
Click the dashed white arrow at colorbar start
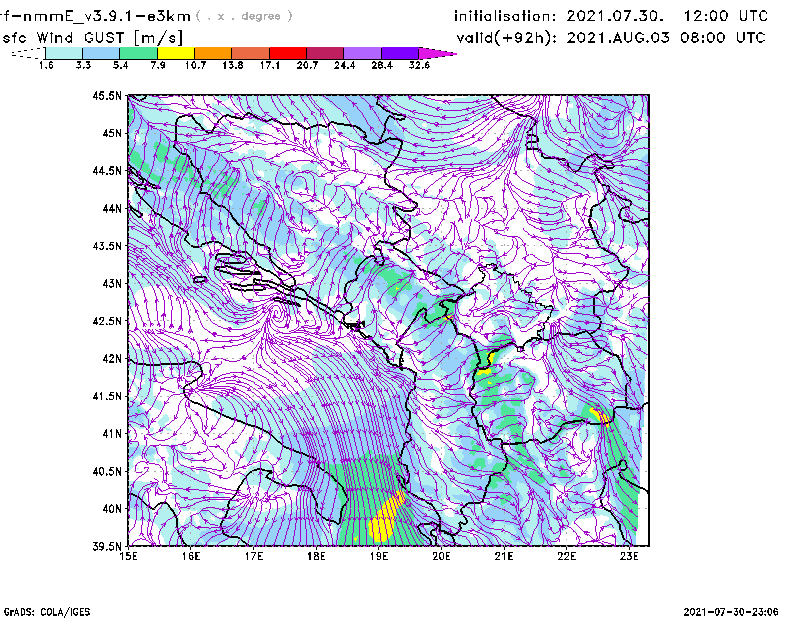(x=28, y=53)
